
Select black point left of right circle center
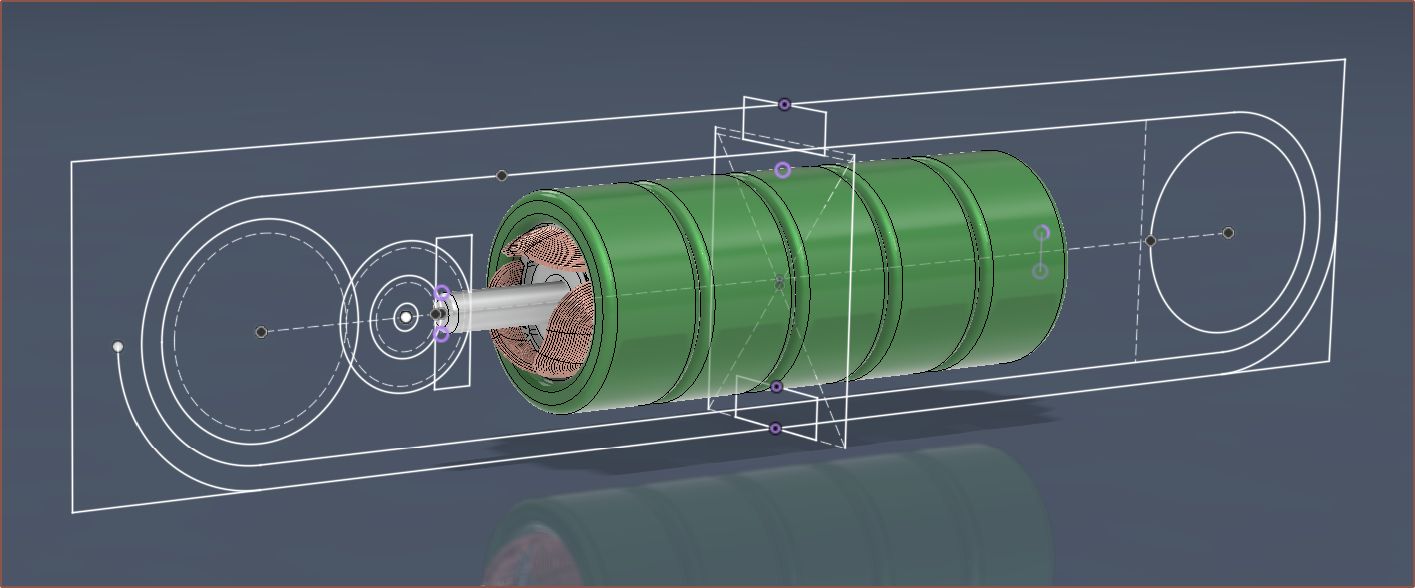(1150, 241)
